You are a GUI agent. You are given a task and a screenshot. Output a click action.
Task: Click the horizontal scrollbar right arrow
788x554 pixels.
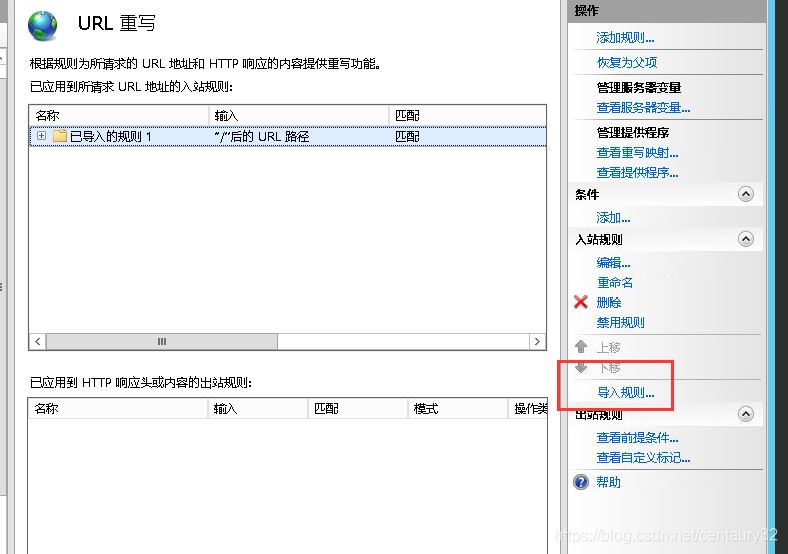point(537,341)
